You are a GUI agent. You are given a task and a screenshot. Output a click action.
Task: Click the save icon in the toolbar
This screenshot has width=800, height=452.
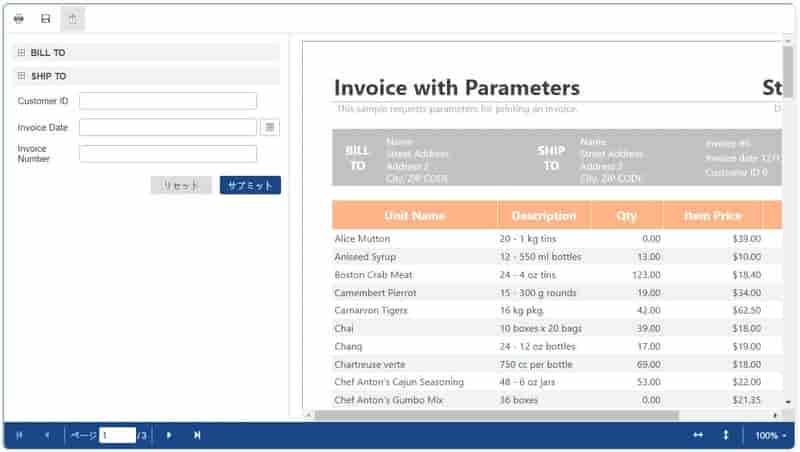click(45, 19)
